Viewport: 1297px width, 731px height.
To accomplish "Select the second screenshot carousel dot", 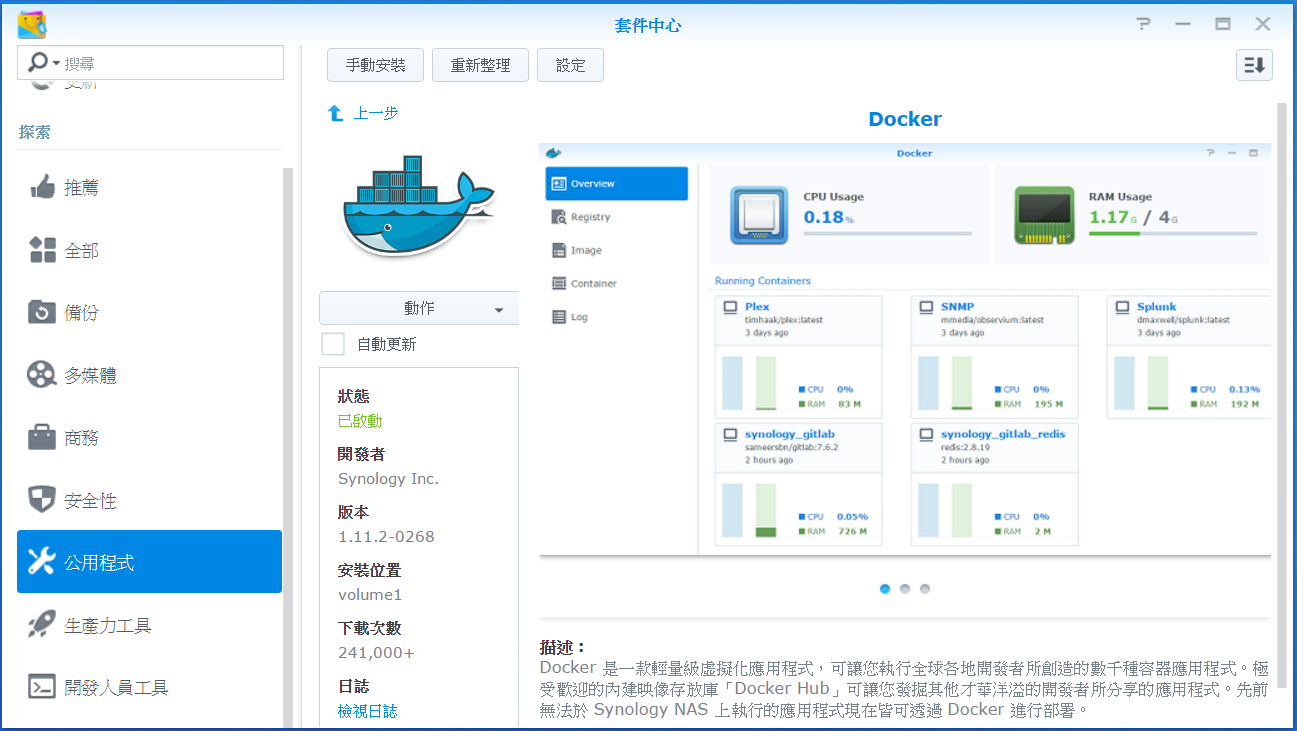I will (905, 589).
